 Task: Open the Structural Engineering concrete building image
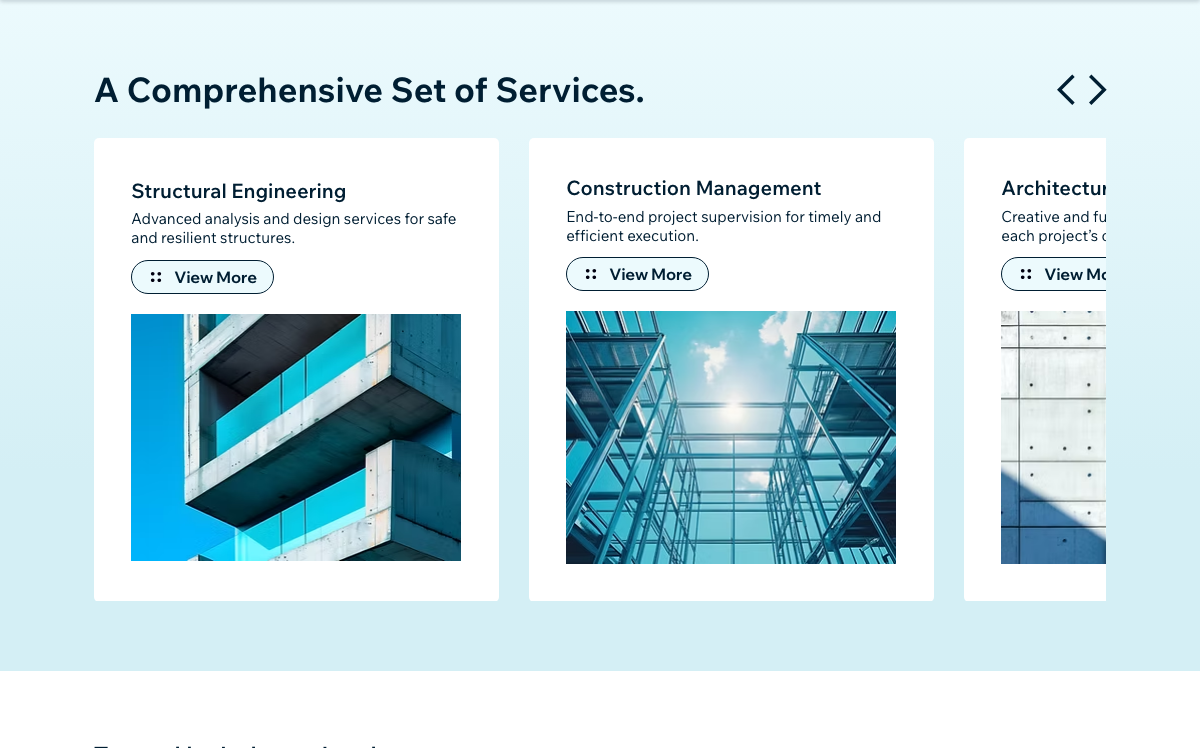tap(296, 437)
